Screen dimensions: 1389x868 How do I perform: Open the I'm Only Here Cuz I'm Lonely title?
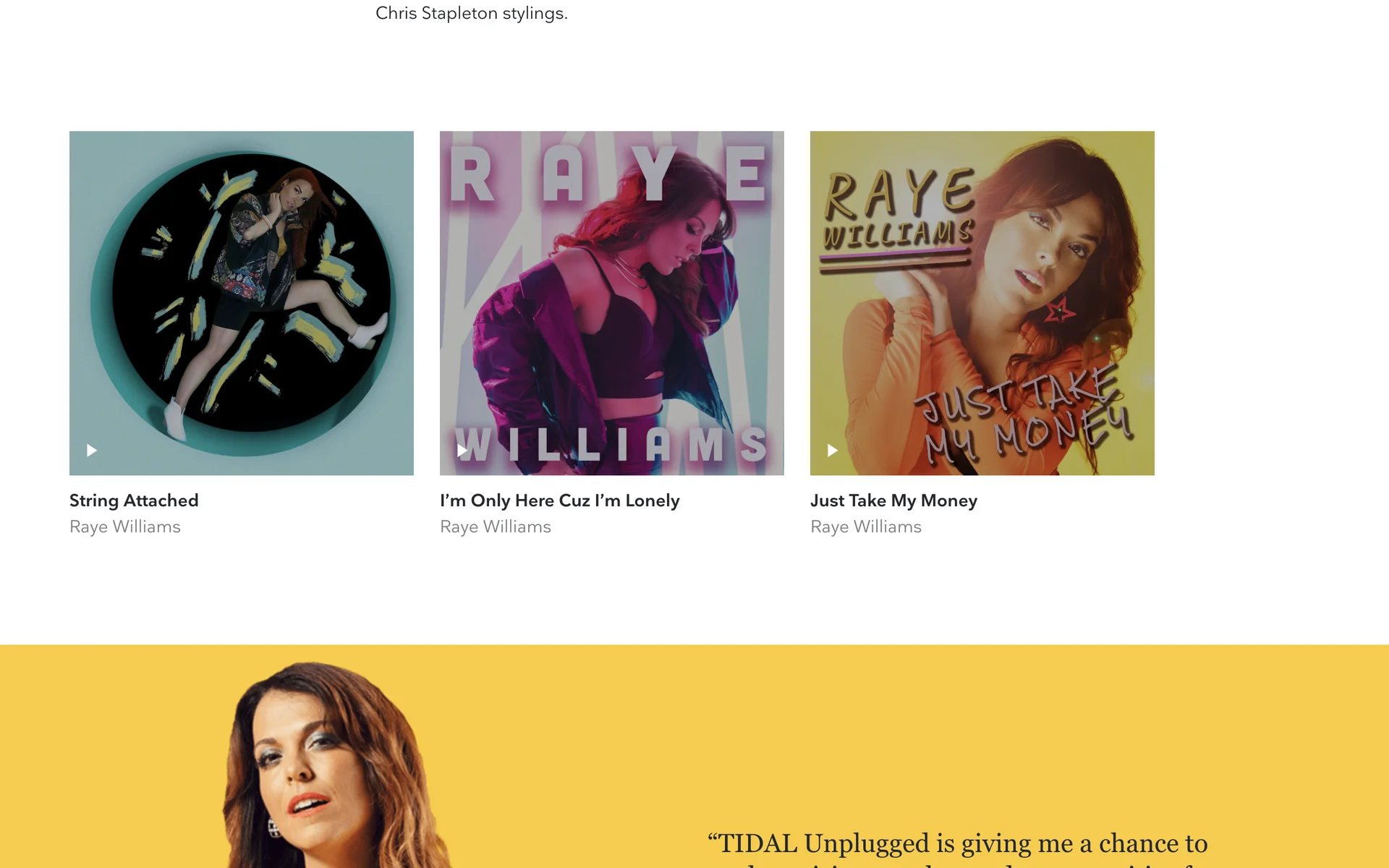click(560, 501)
